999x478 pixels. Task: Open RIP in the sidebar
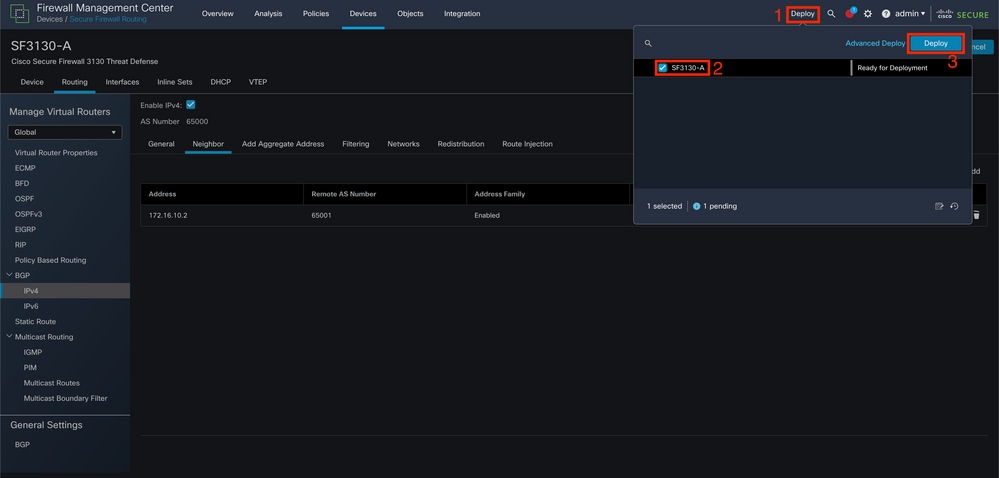tap(20, 245)
